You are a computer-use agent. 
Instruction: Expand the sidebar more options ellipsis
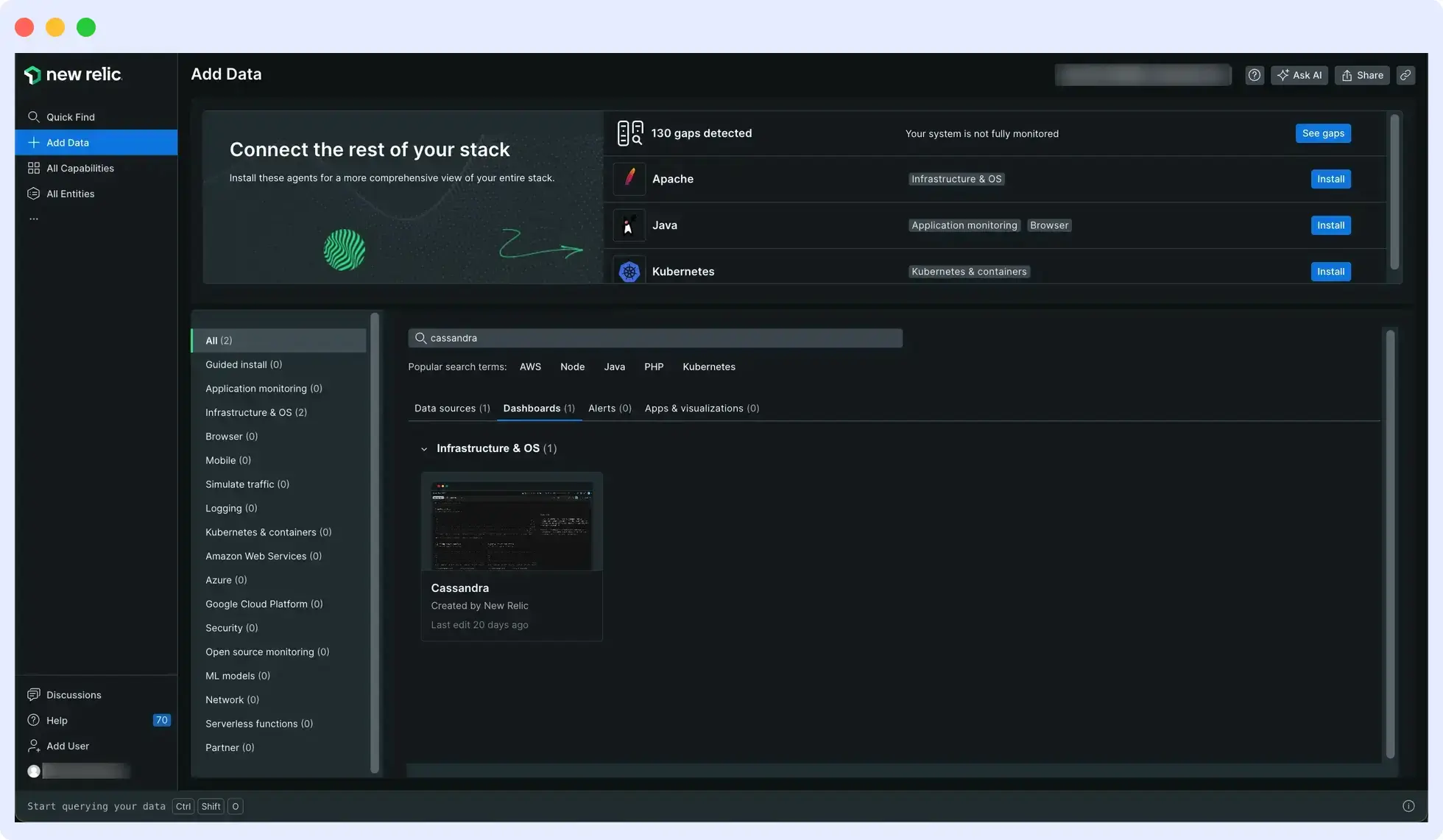[x=33, y=217]
